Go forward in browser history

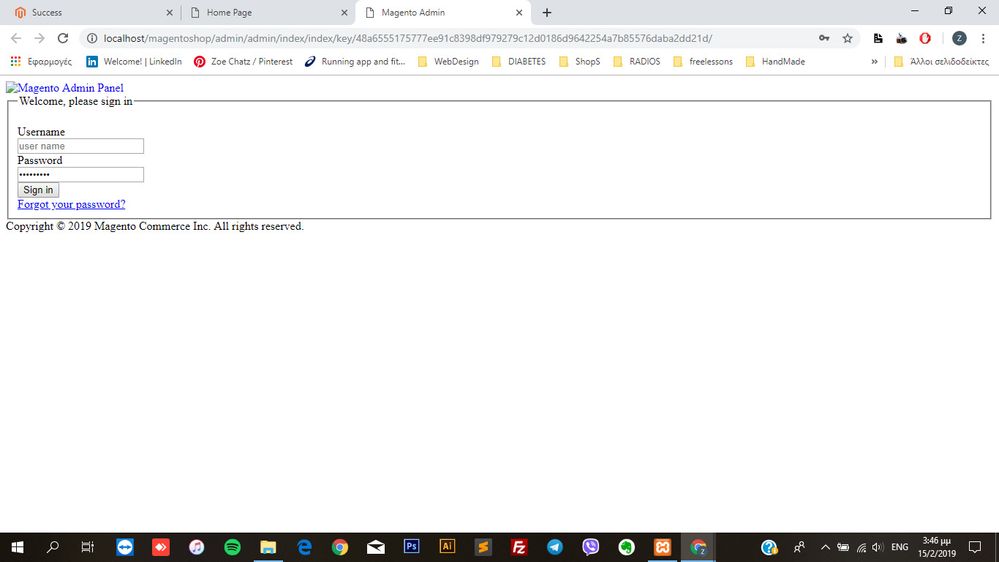40,38
